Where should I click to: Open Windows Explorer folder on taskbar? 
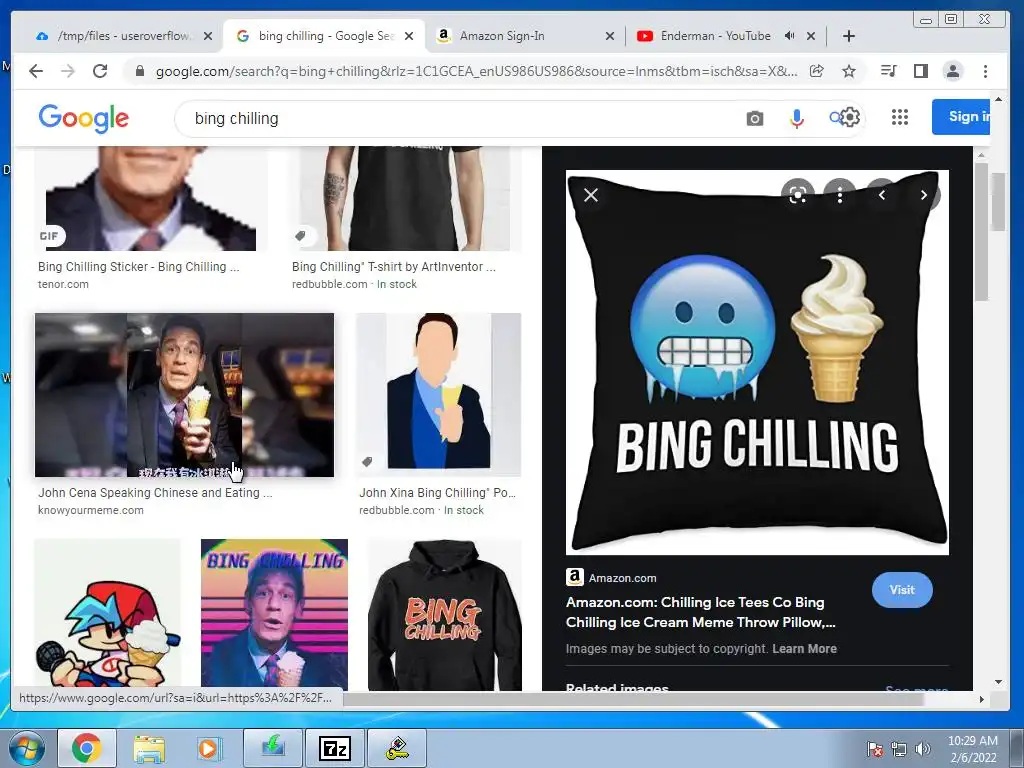(x=149, y=748)
